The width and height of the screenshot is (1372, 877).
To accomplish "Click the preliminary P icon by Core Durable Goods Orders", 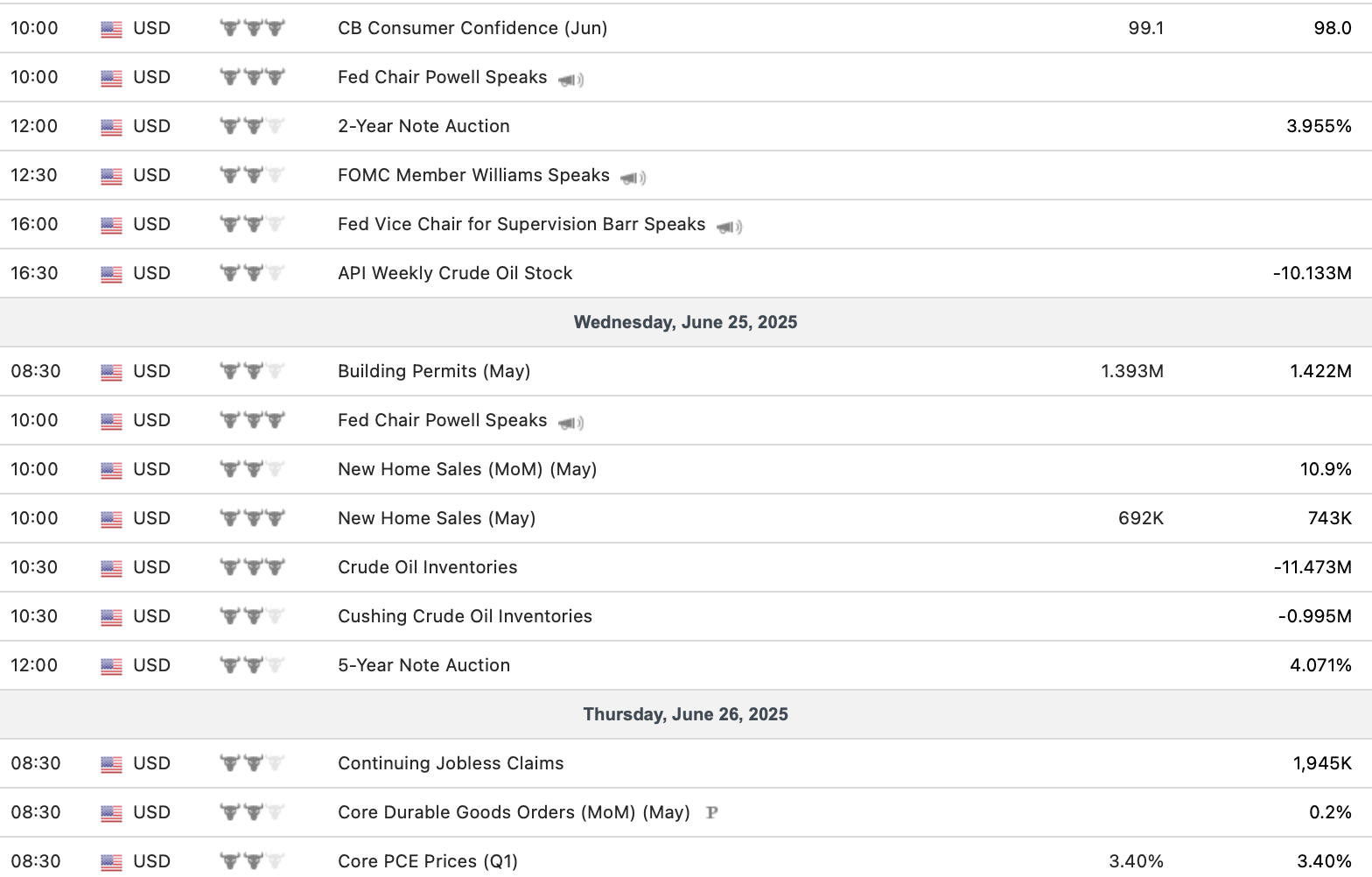I will coord(711,812).
